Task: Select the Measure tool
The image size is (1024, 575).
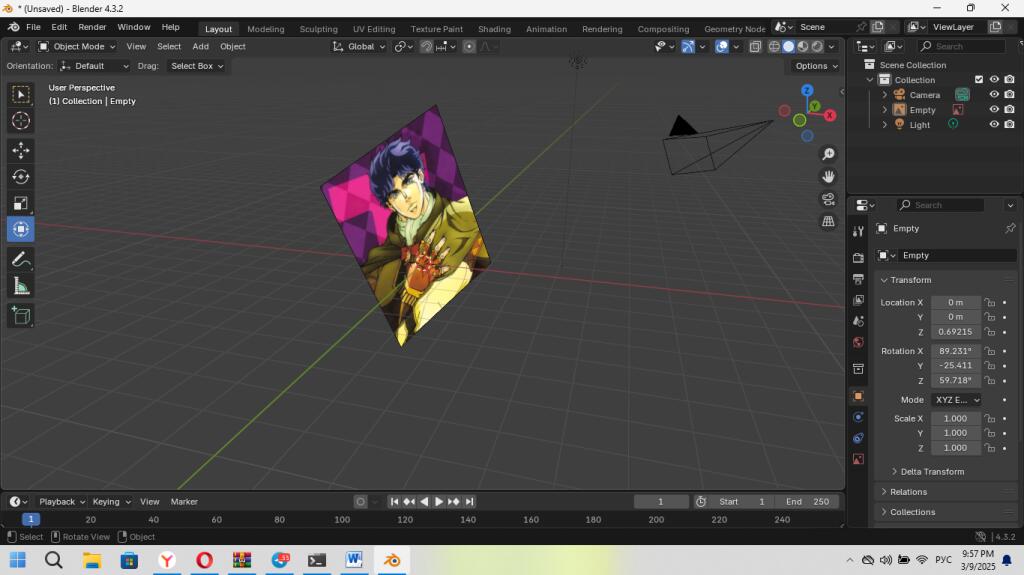Action: (x=21, y=286)
